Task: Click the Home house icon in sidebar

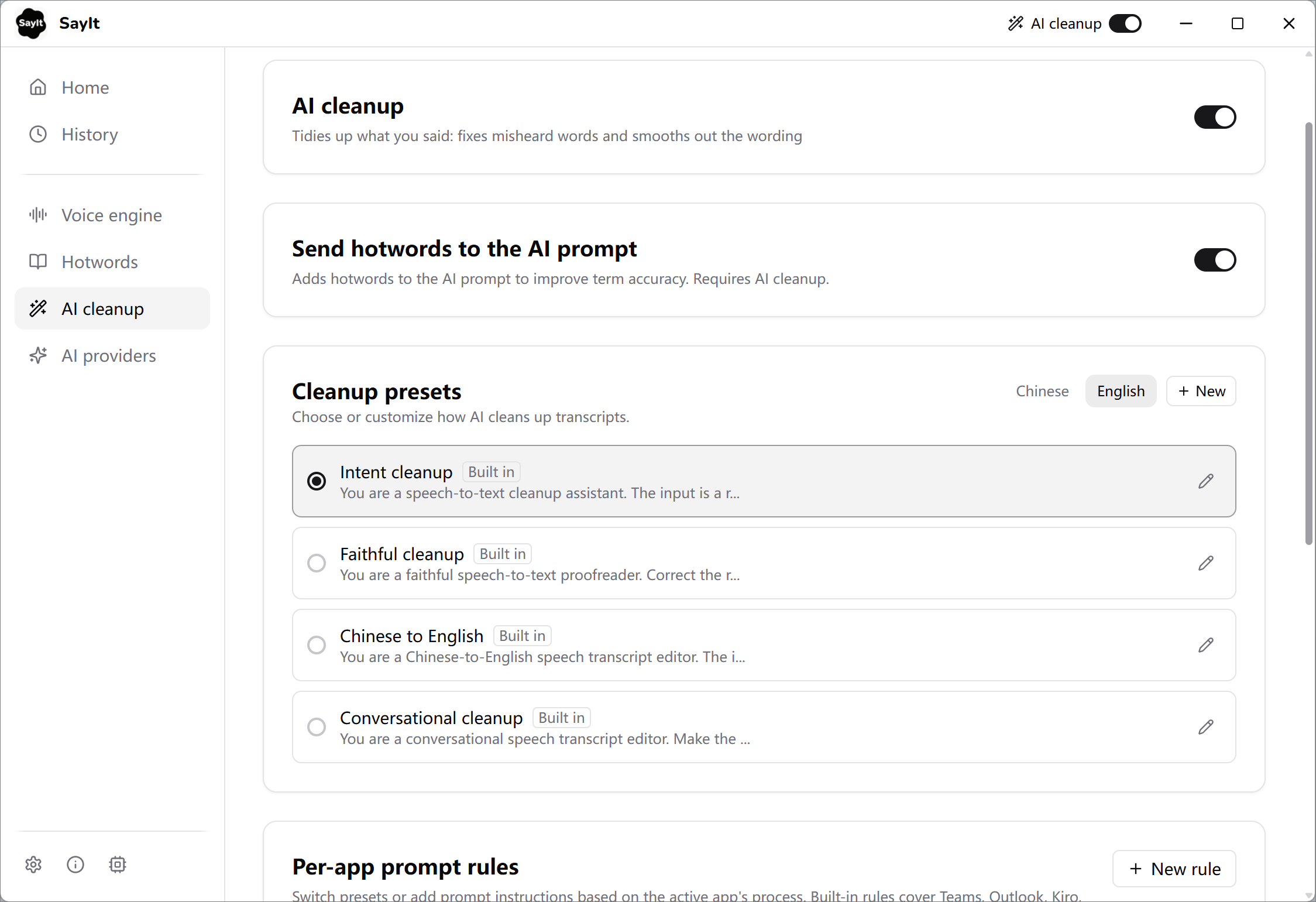Action: coord(38,87)
